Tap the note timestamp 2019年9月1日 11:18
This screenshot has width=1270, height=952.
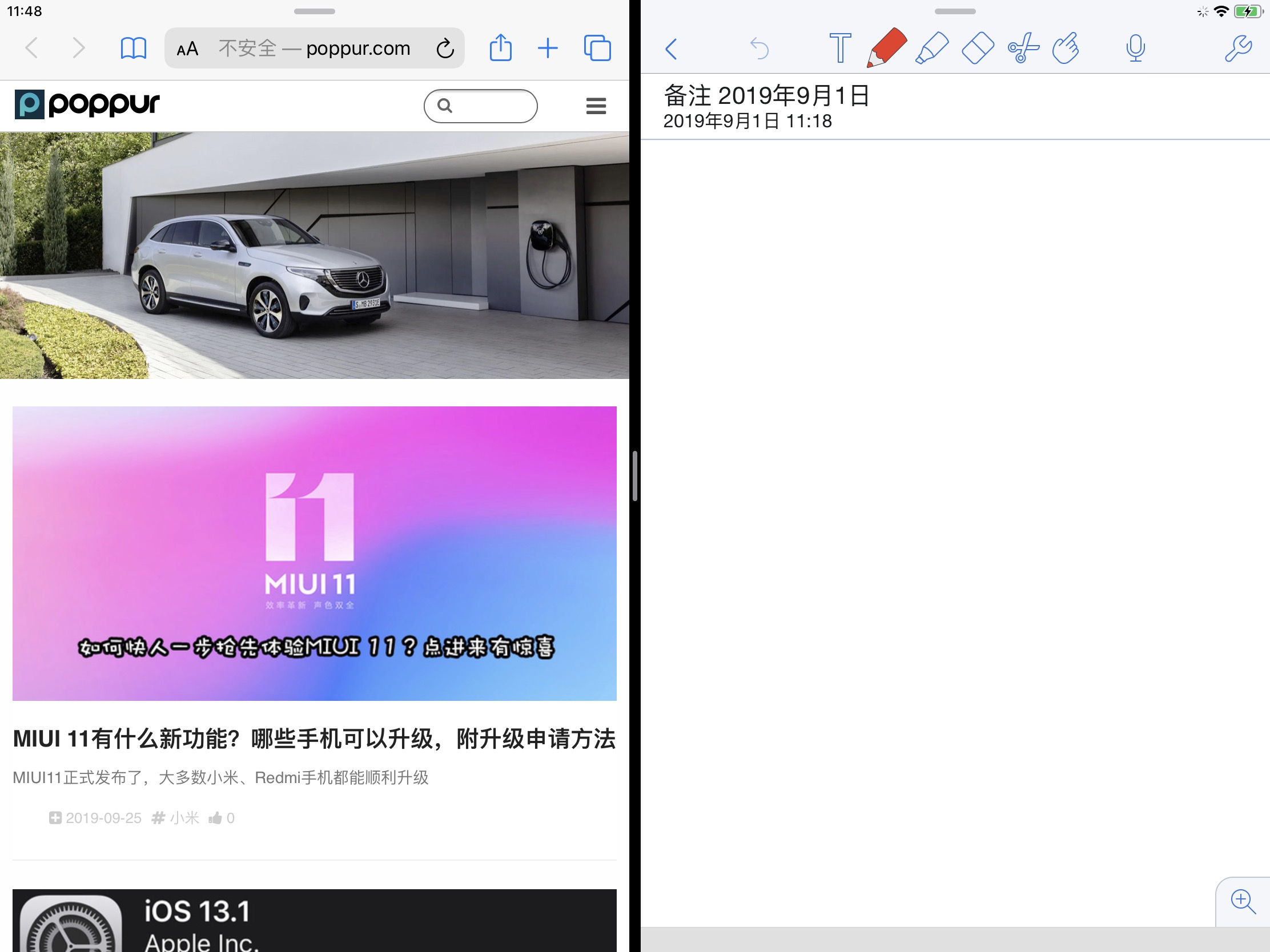(x=747, y=121)
